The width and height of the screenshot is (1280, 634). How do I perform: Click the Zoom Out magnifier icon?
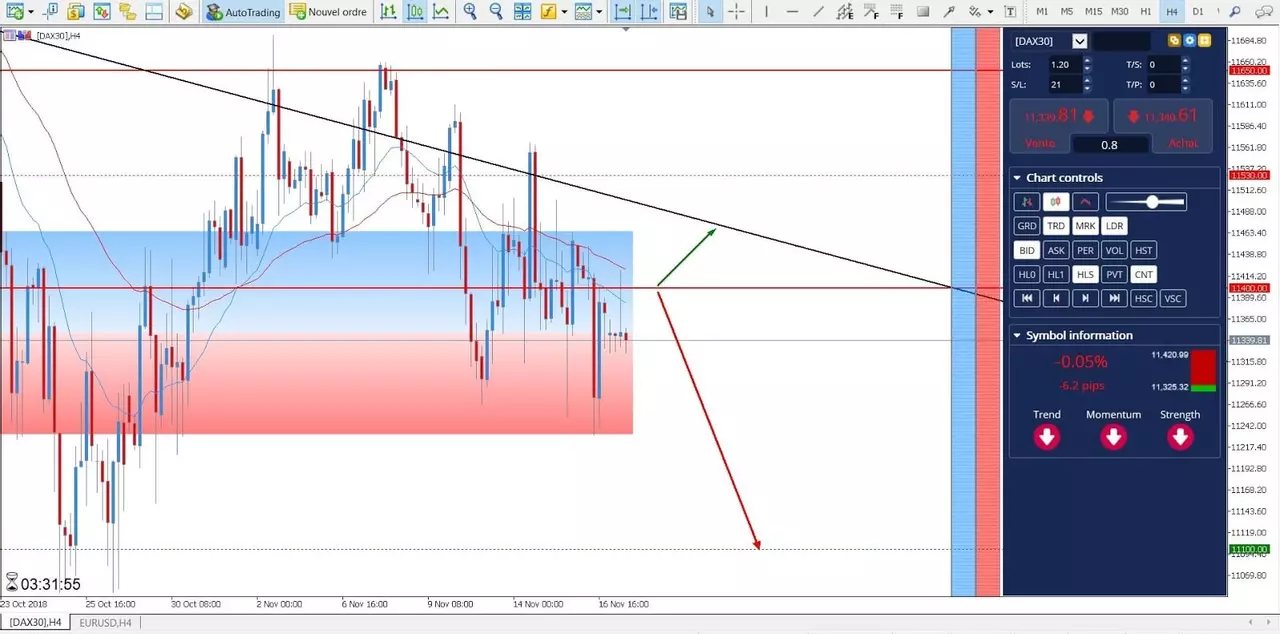tap(496, 12)
